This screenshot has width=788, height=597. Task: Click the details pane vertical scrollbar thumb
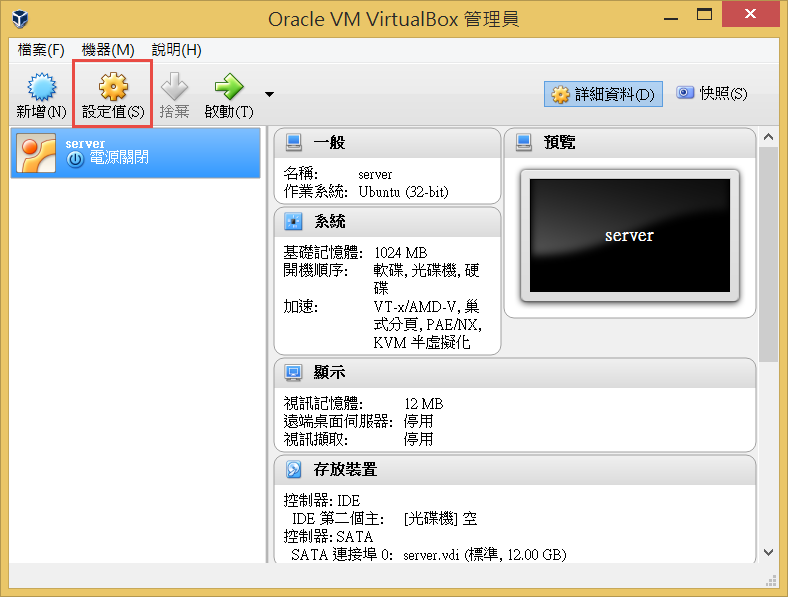[768, 254]
